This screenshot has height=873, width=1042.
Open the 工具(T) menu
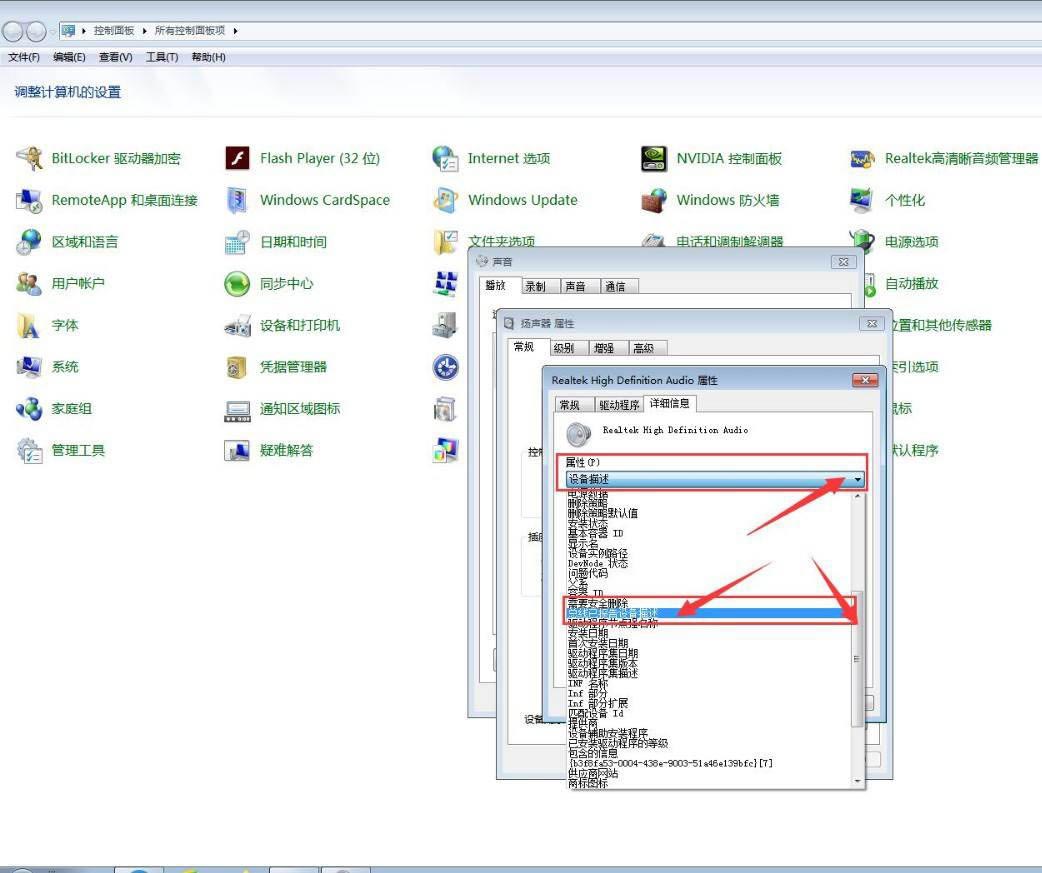pos(161,57)
